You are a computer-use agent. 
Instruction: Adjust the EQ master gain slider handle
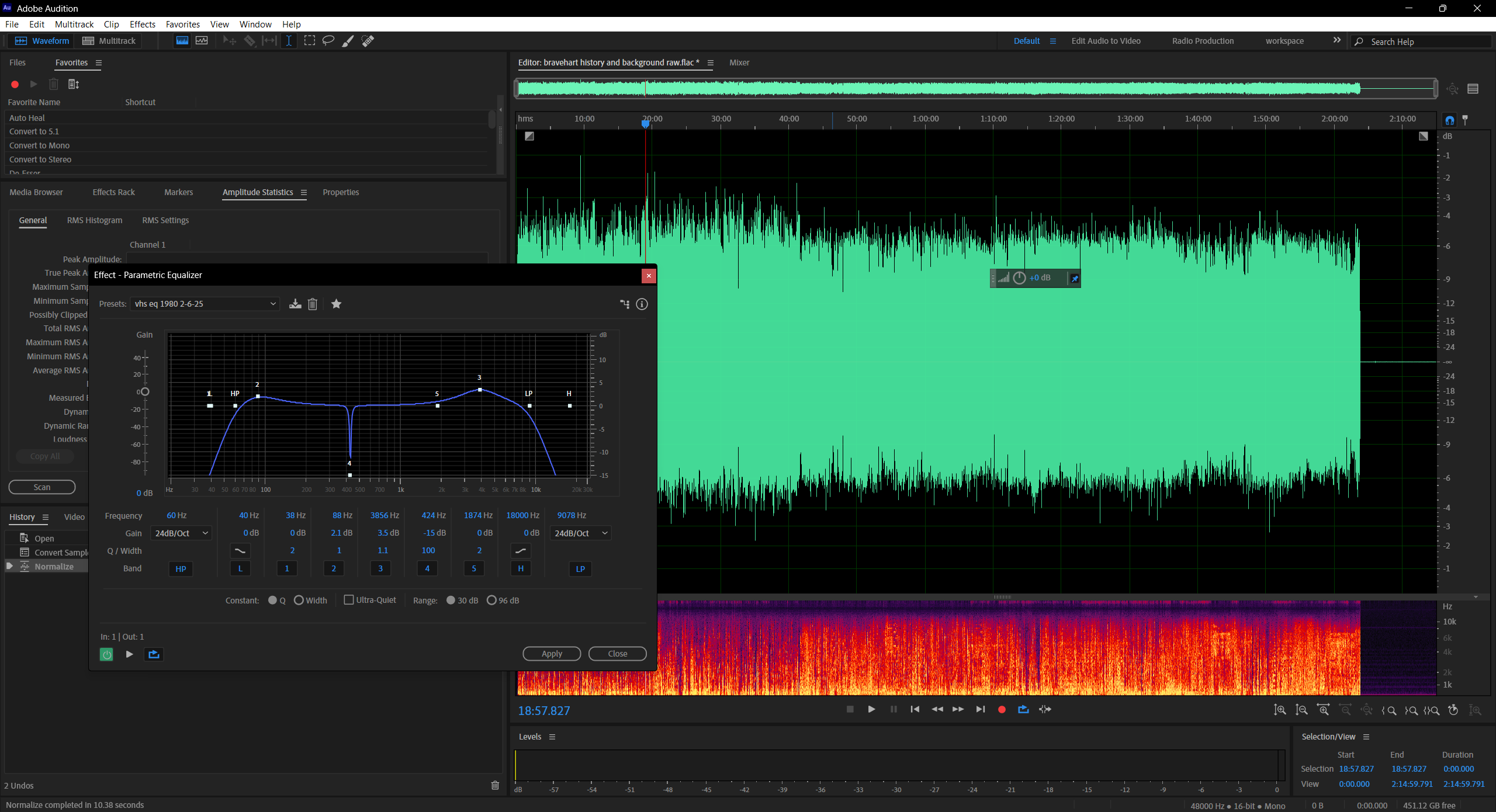[x=145, y=392]
